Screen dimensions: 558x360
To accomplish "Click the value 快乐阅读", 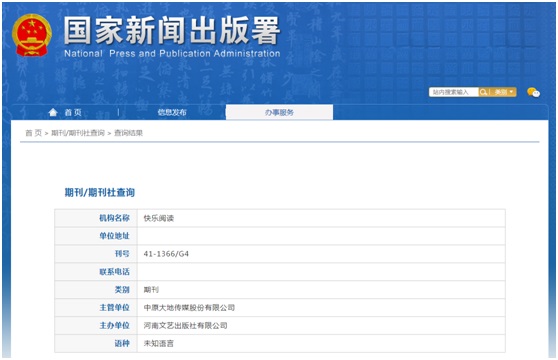I will [159, 218].
